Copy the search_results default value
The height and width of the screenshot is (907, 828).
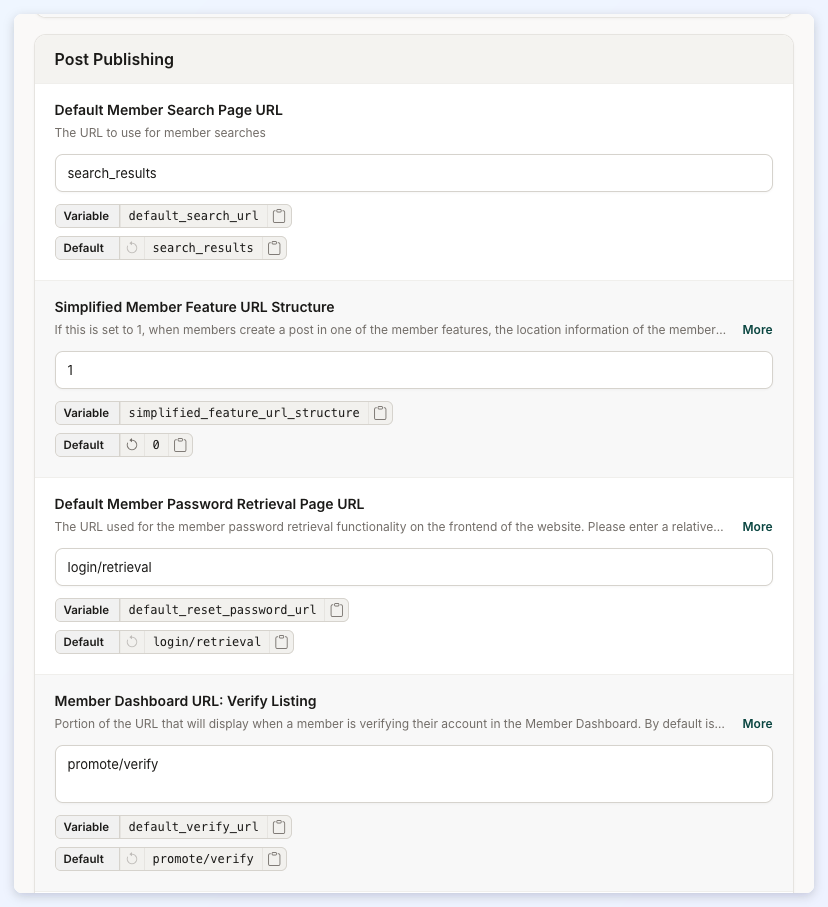[274, 248]
